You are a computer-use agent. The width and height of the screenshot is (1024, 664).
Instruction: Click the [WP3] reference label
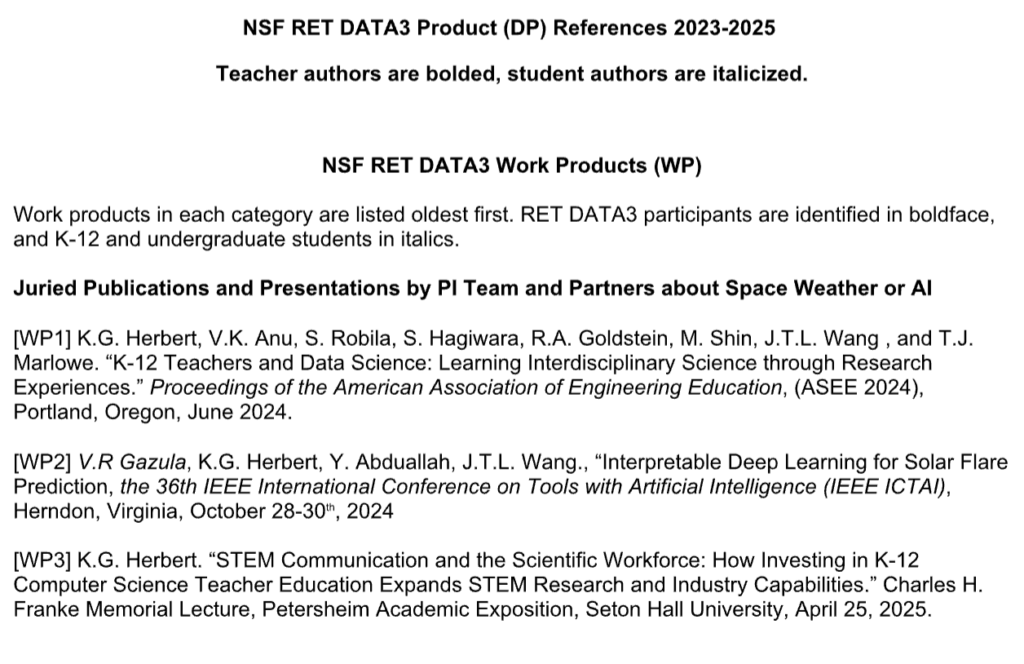coord(39,566)
